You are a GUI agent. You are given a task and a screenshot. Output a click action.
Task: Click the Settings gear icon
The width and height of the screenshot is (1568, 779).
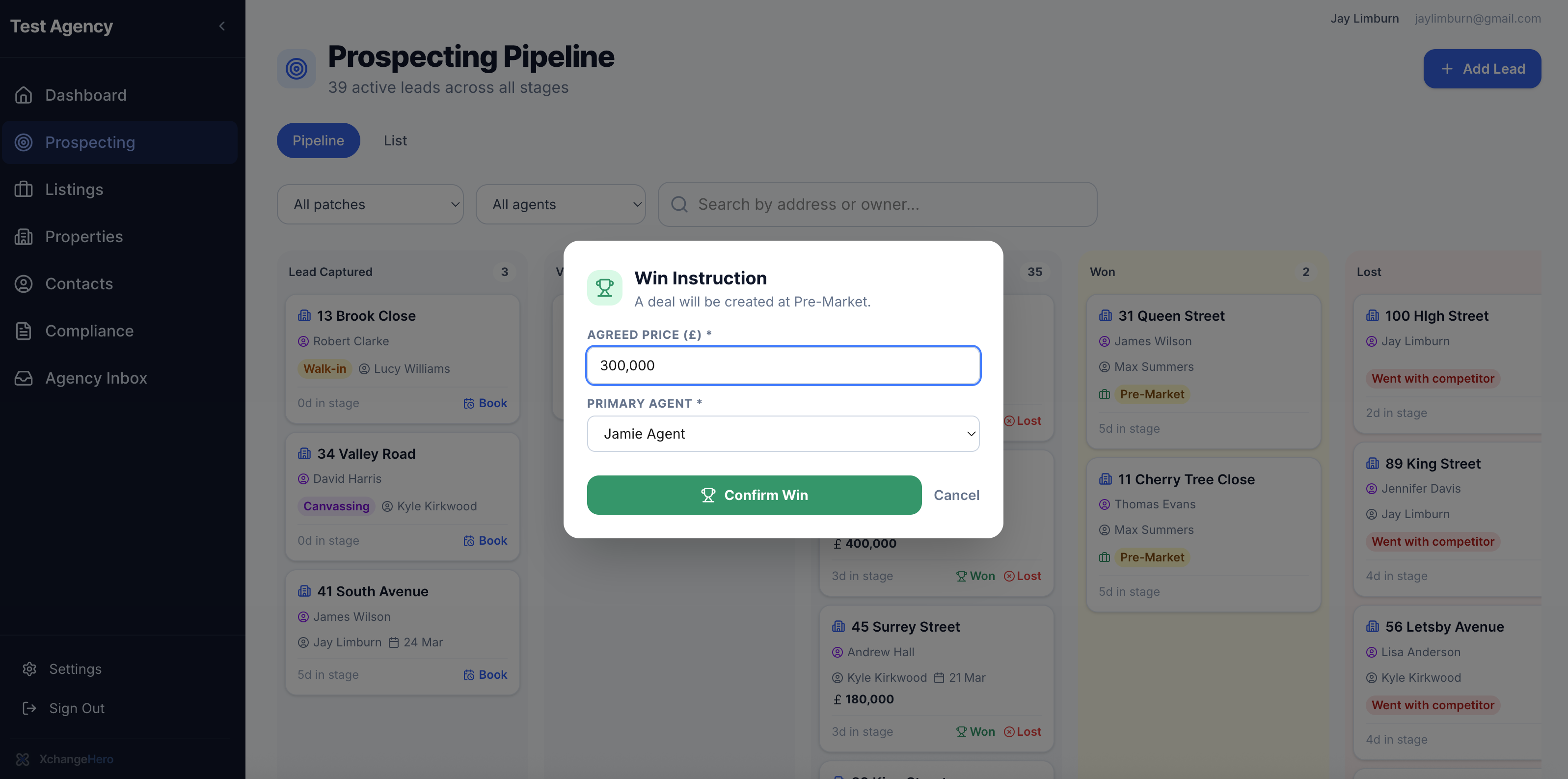click(x=29, y=669)
